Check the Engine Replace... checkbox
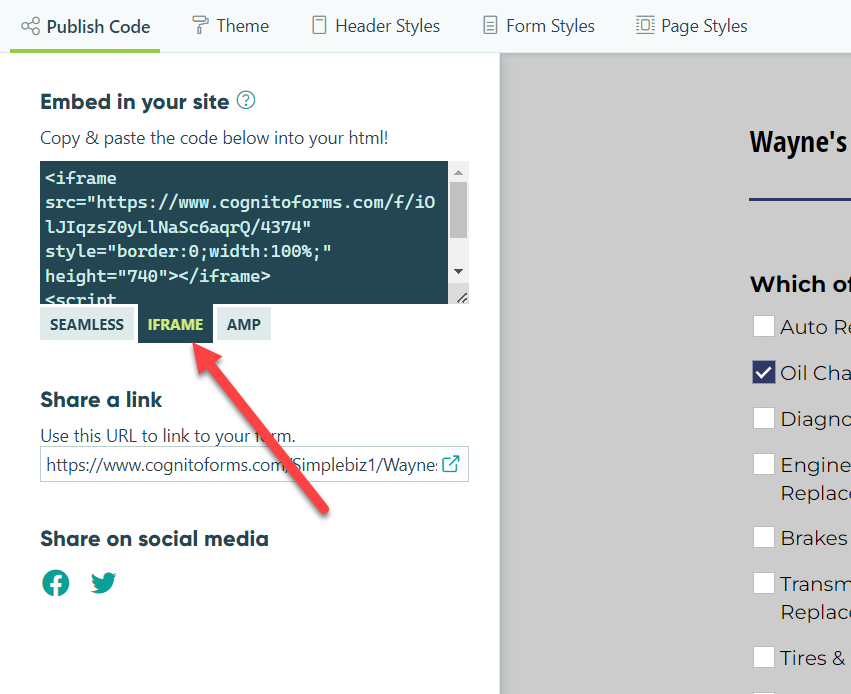 (x=764, y=464)
